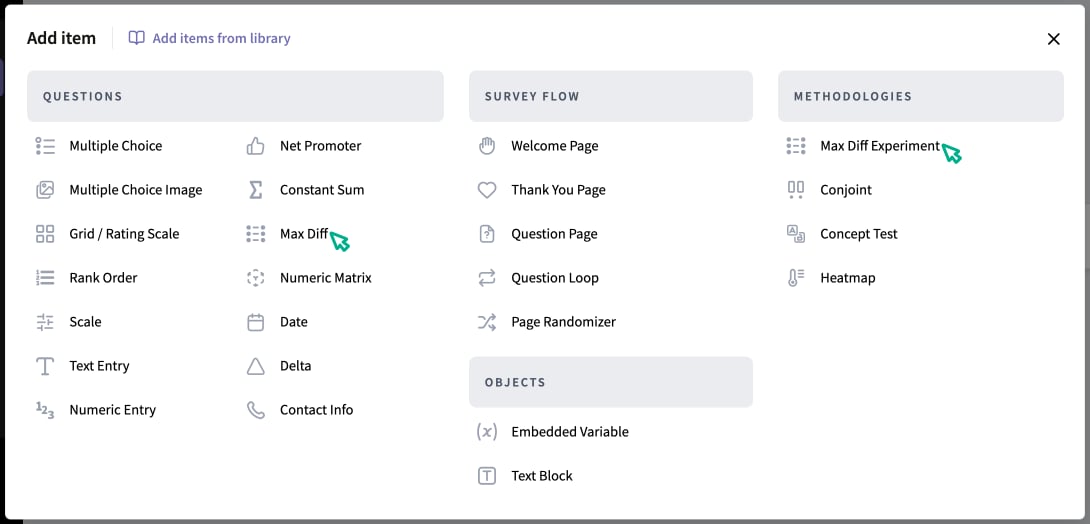Choose the Constant Sum sigma icon
The height and width of the screenshot is (524, 1090).
pos(256,190)
